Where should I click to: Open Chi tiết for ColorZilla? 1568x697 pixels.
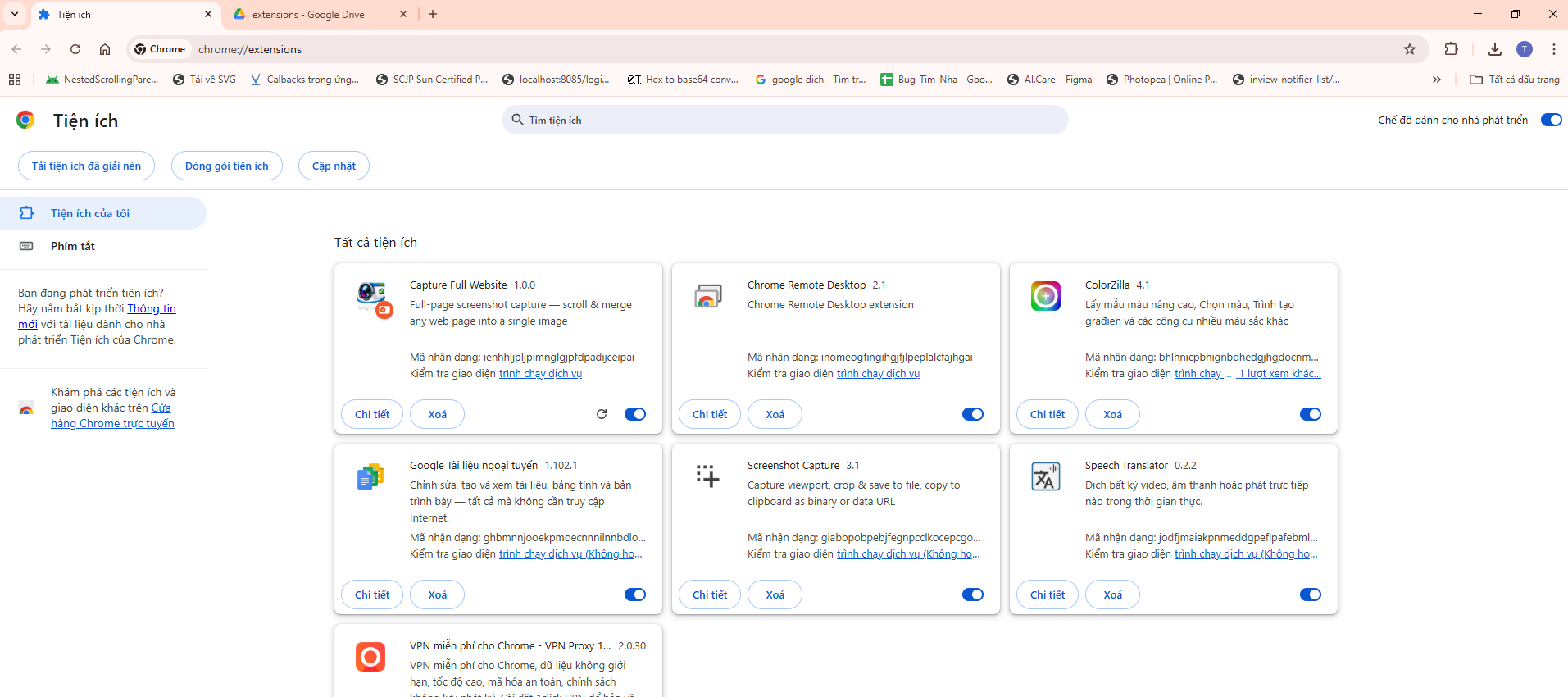coord(1048,414)
